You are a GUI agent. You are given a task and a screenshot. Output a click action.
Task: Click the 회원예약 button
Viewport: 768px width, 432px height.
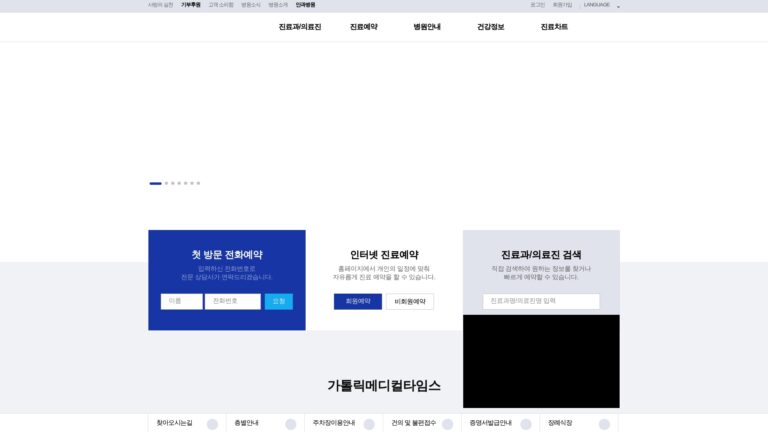coord(358,301)
